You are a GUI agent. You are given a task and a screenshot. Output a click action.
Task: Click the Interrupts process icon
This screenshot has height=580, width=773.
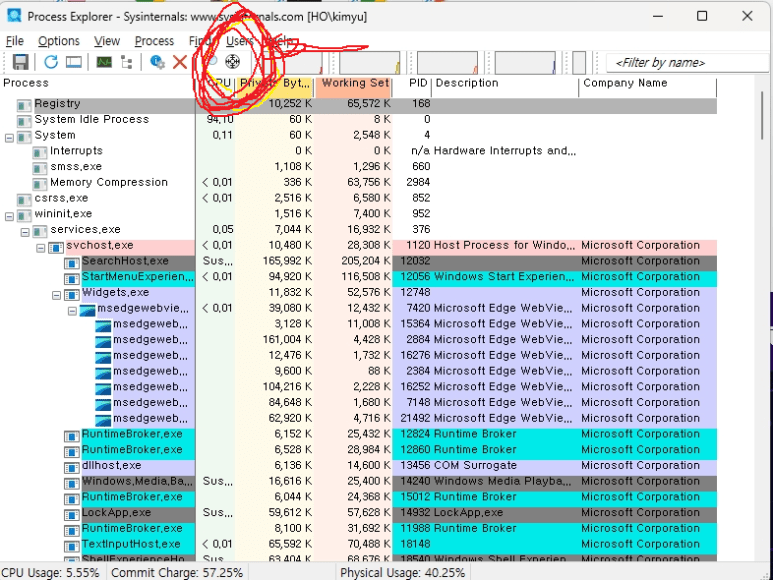point(40,152)
